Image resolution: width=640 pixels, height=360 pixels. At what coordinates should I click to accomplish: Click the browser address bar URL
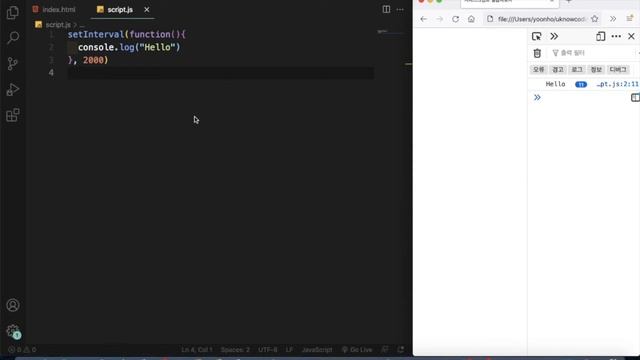(x=542, y=19)
